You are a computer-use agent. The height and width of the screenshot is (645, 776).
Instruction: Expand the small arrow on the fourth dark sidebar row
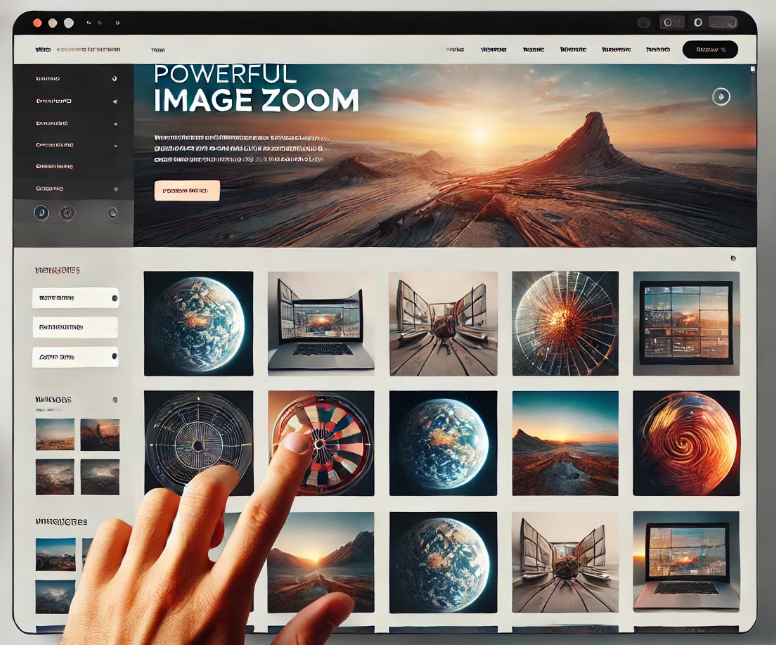[115, 146]
